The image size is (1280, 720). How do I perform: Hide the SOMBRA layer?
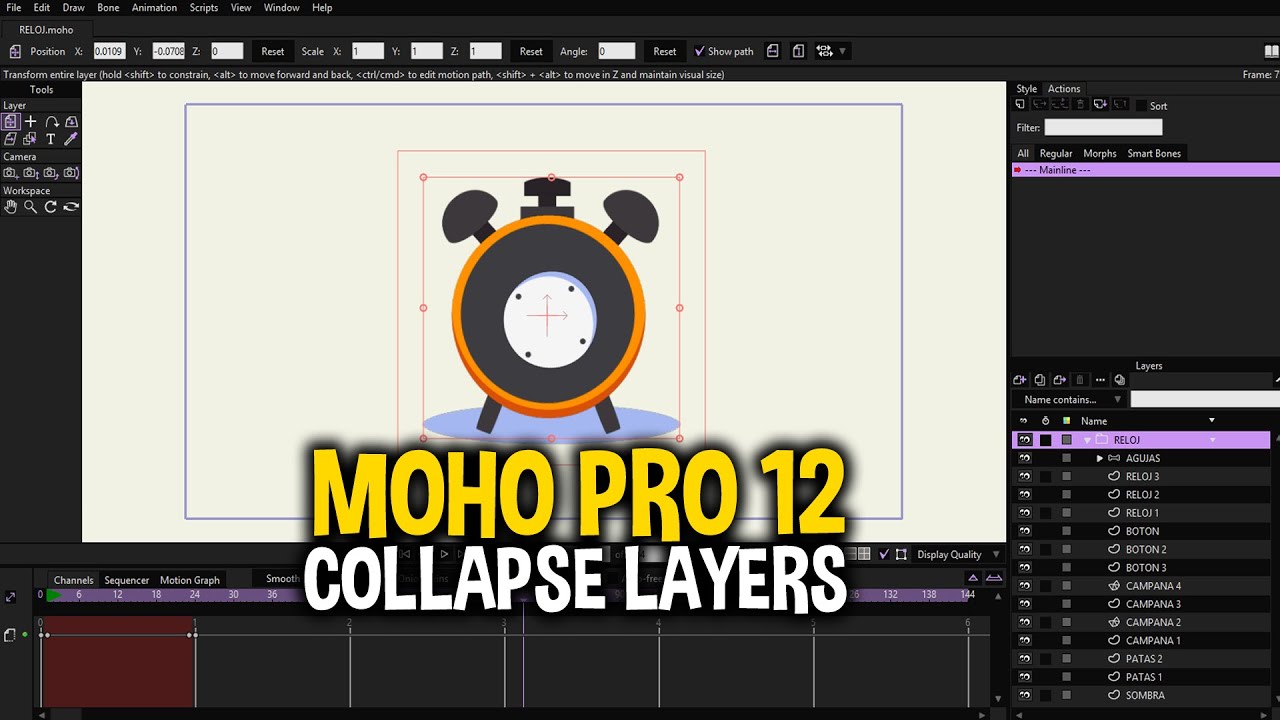[x=1025, y=695]
